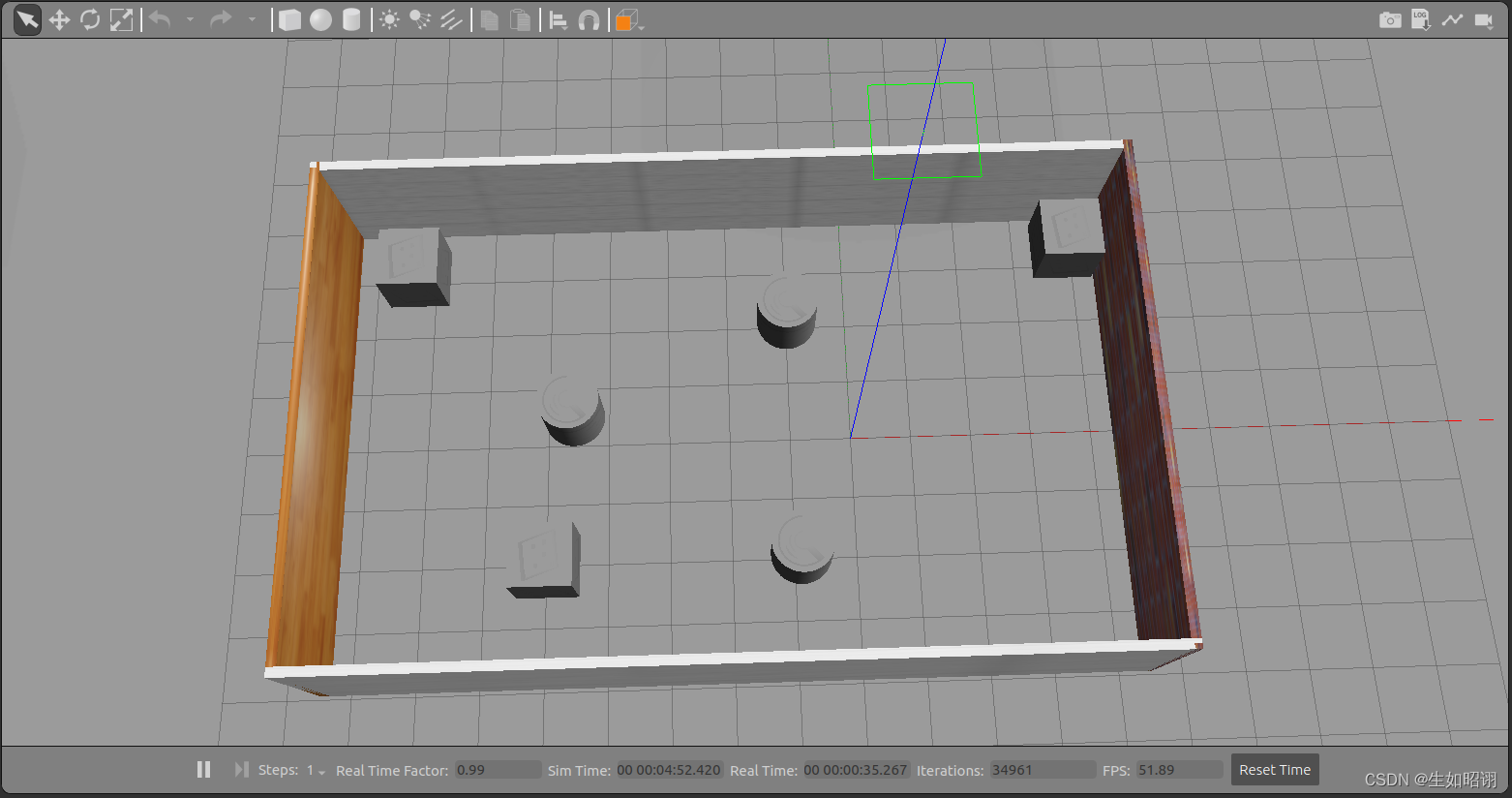The width and height of the screenshot is (1512, 798).
Task: Select the cylinder nearest the back wall
Action: pos(786,311)
